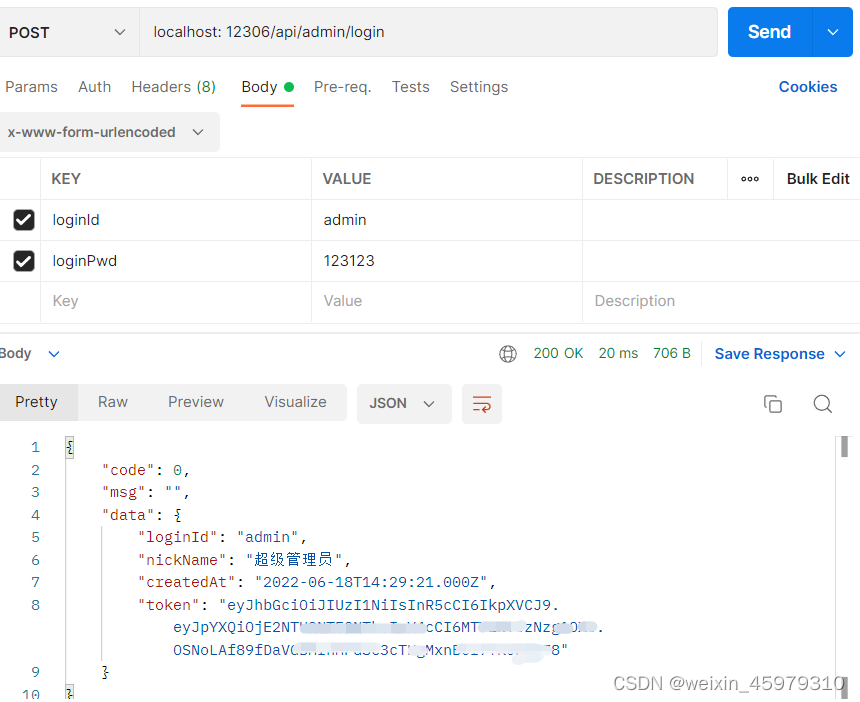Click Save Response
The height and width of the screenshot is (702, 860).
769,354
